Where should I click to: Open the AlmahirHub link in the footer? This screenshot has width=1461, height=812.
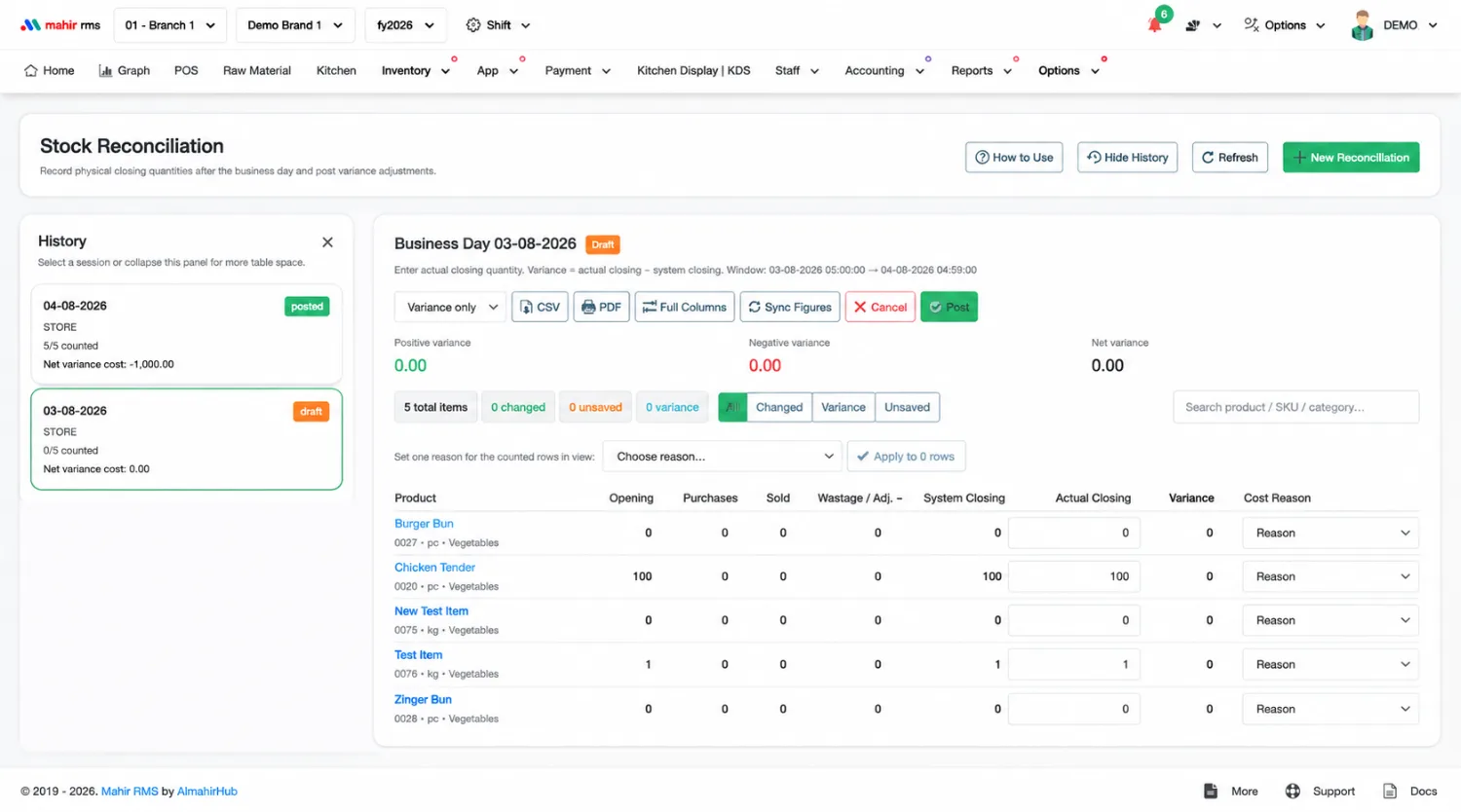pyautogui.click(x=207, y=792)
